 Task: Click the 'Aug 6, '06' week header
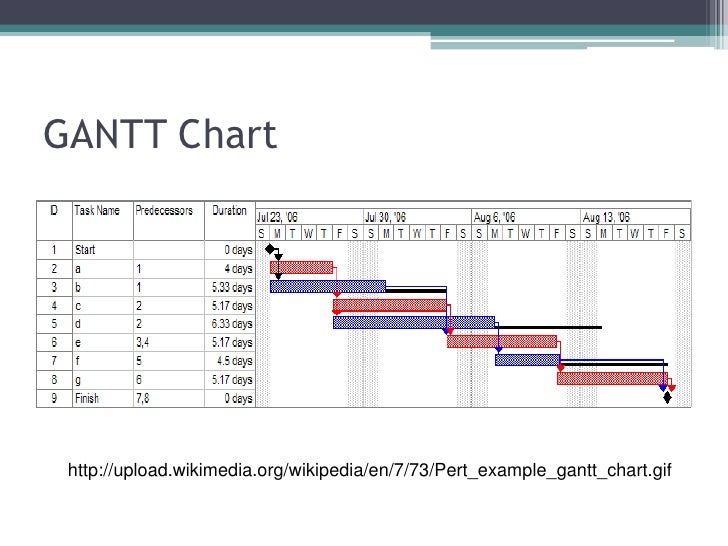click(x=526, y=217)
